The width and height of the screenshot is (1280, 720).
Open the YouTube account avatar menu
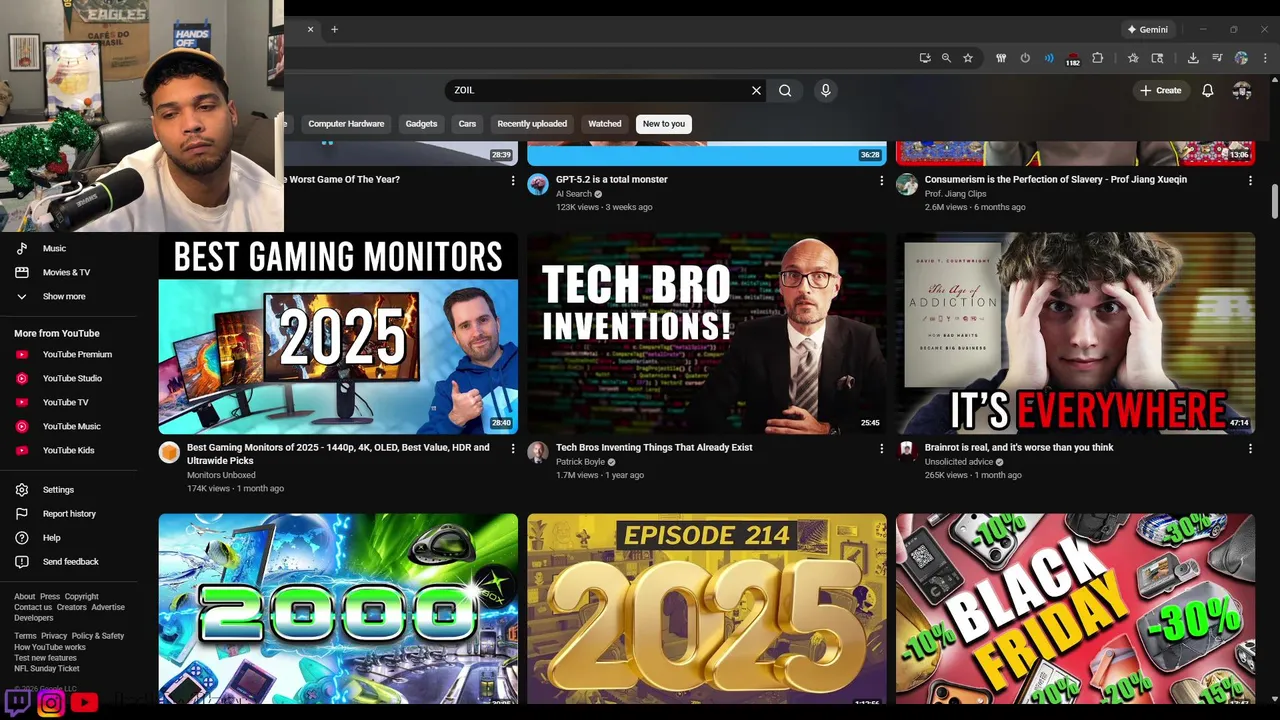click(x=1242, y=90)
